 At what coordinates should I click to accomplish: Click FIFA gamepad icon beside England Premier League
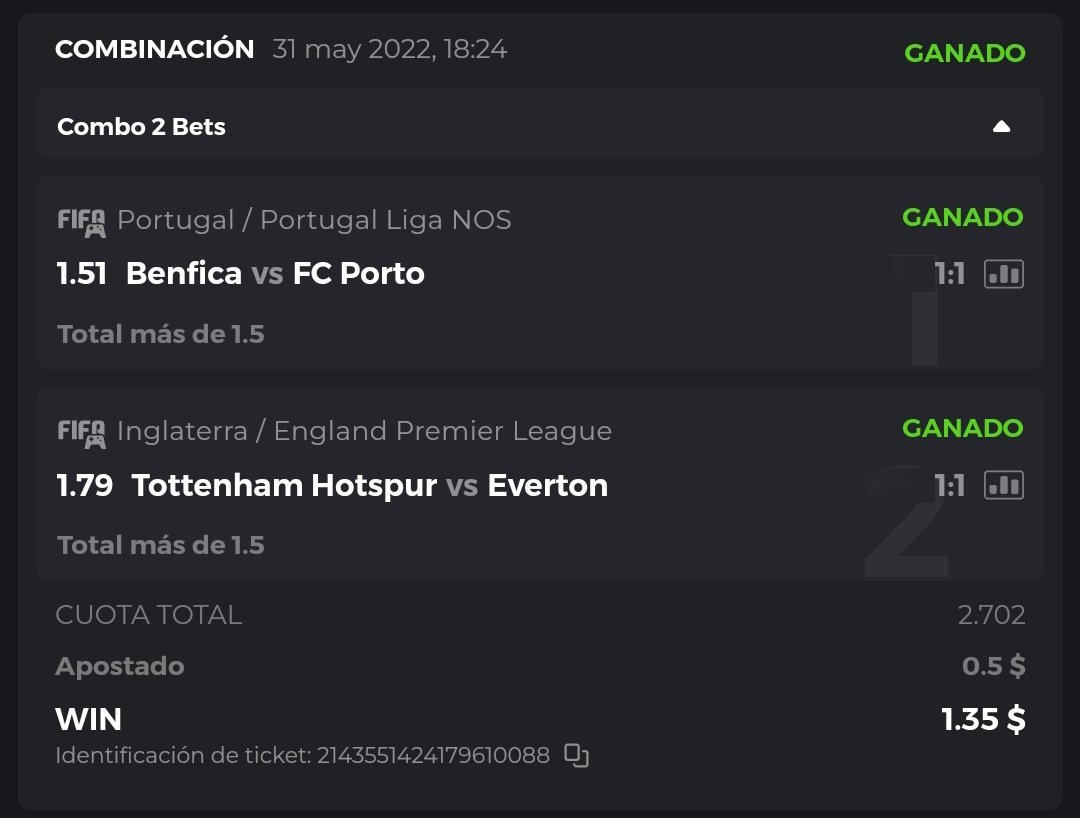coord(81,432)
